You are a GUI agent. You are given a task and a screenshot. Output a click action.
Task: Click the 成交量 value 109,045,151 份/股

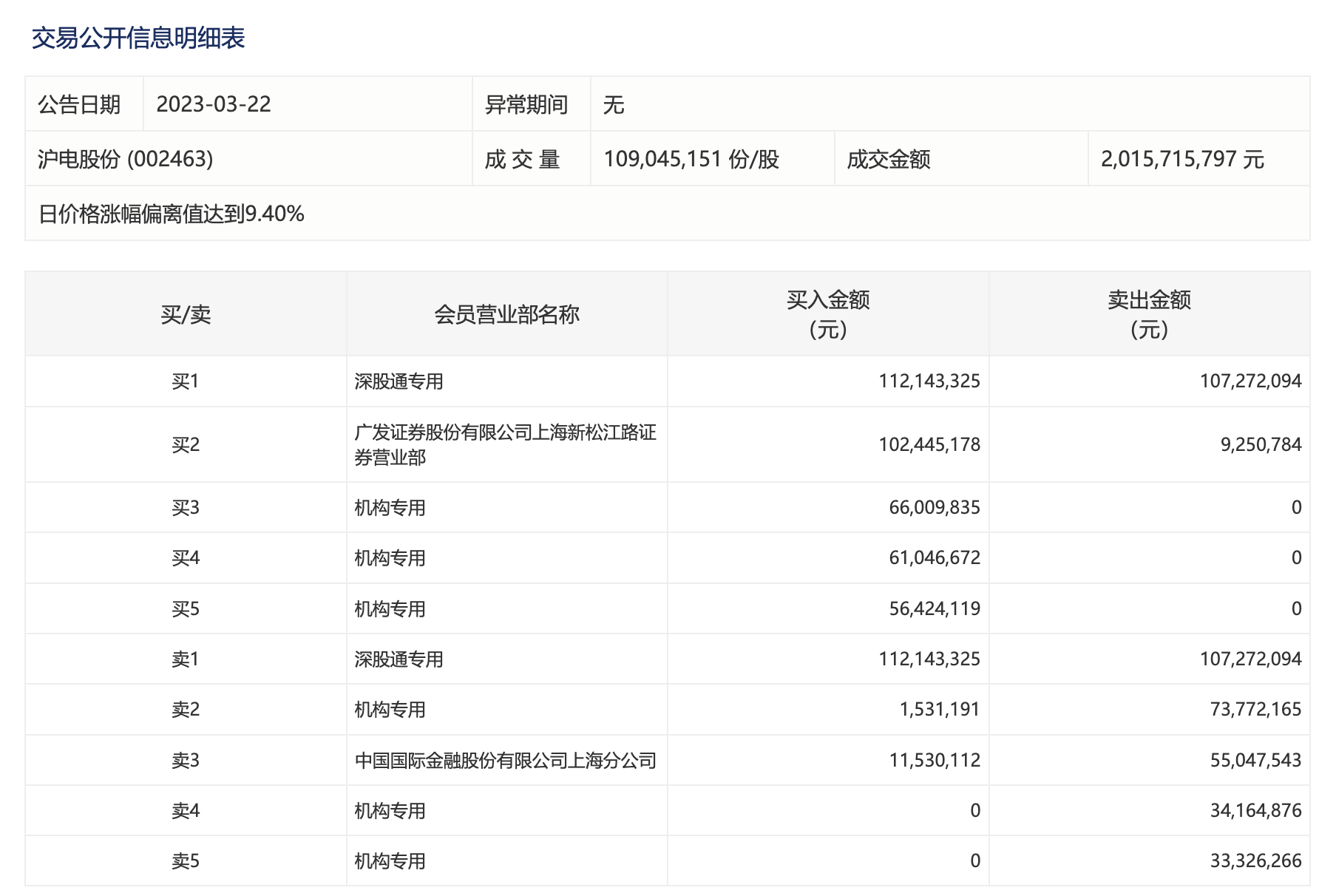tap(691, 159)
